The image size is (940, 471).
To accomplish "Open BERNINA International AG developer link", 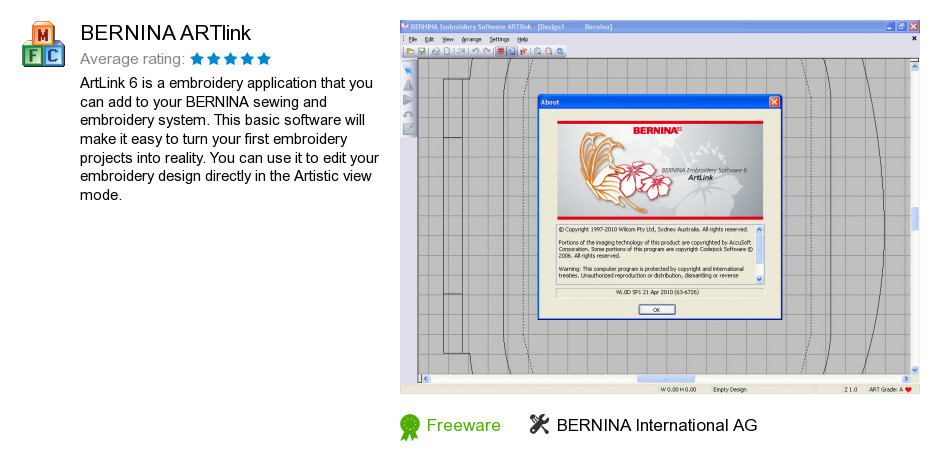I will (657, 425).
